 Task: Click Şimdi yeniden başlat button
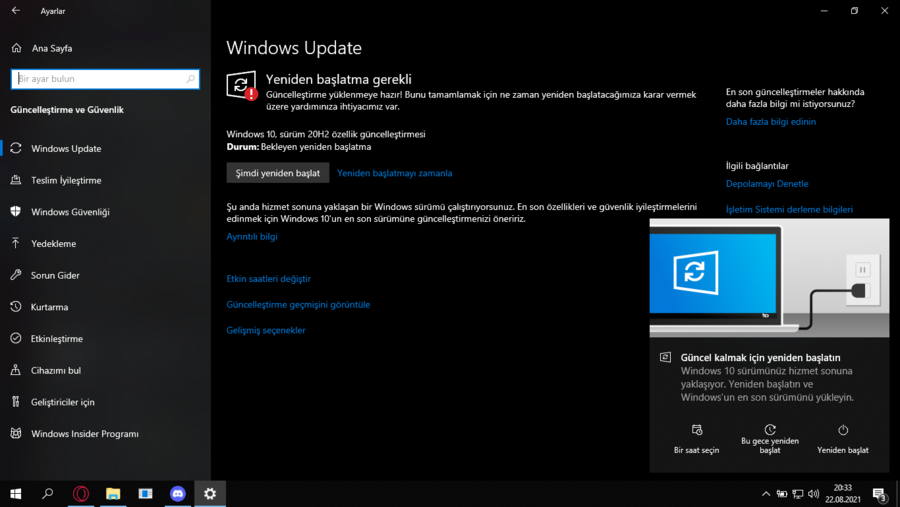click(x=278, y=173)
